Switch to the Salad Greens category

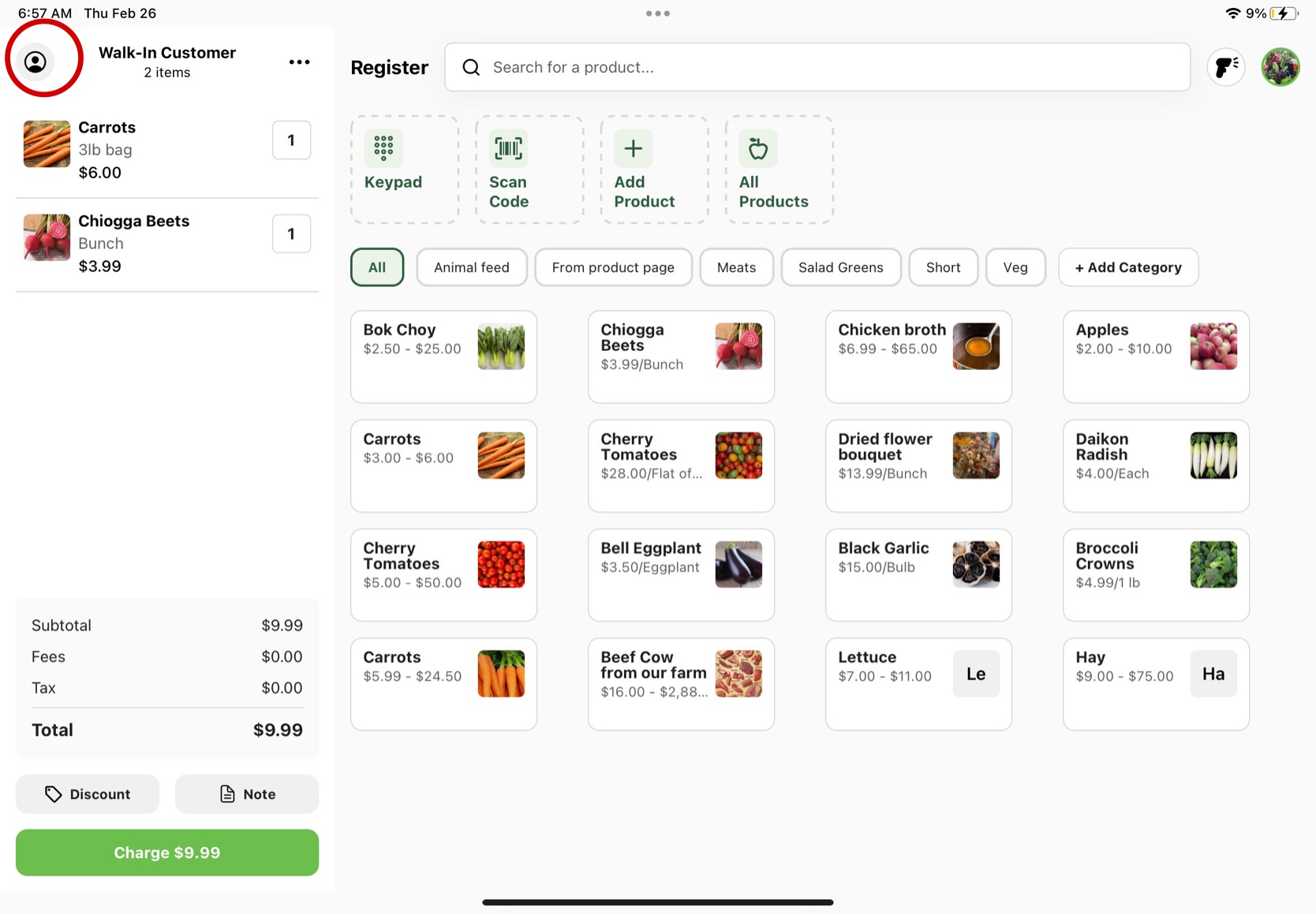(840, 267)
